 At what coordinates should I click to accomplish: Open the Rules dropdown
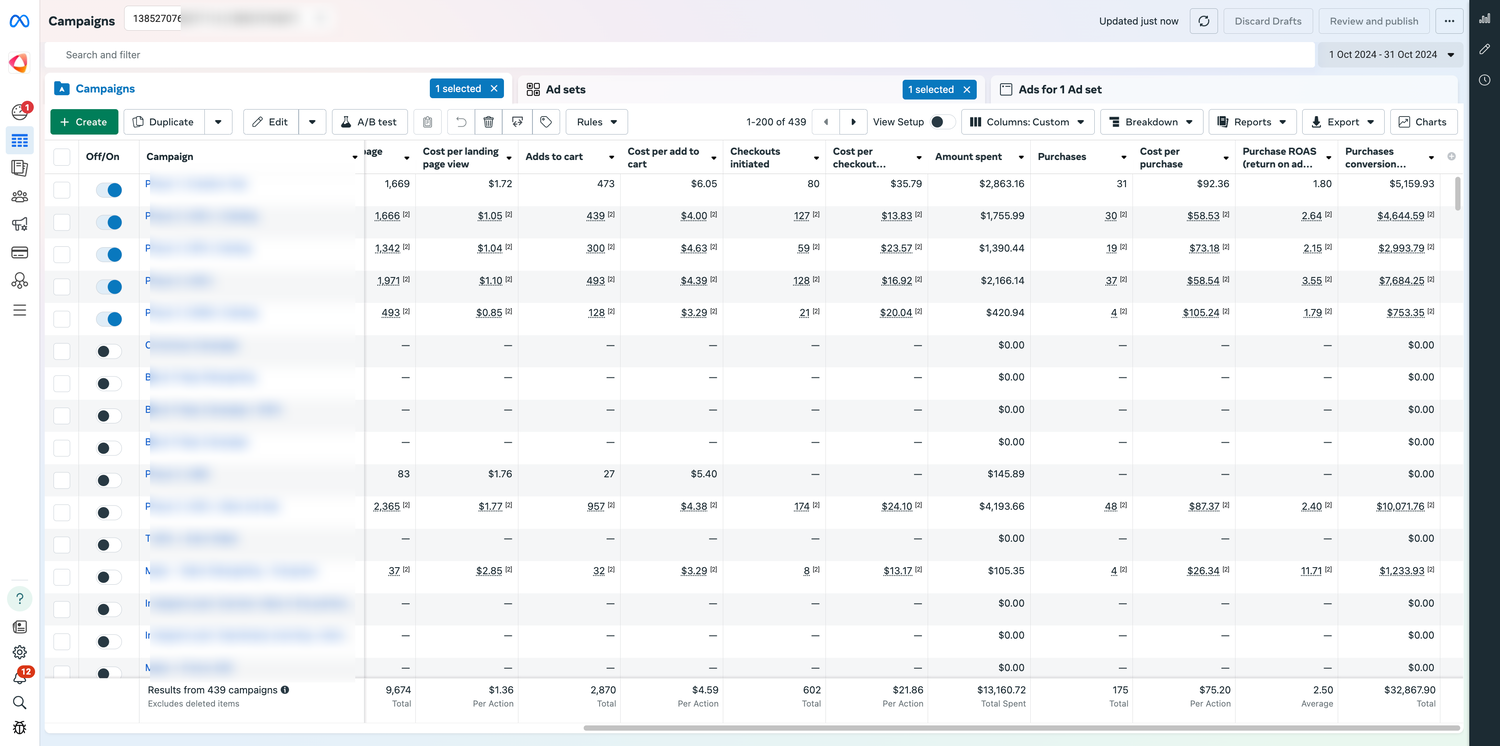click(x=597, y=122)
